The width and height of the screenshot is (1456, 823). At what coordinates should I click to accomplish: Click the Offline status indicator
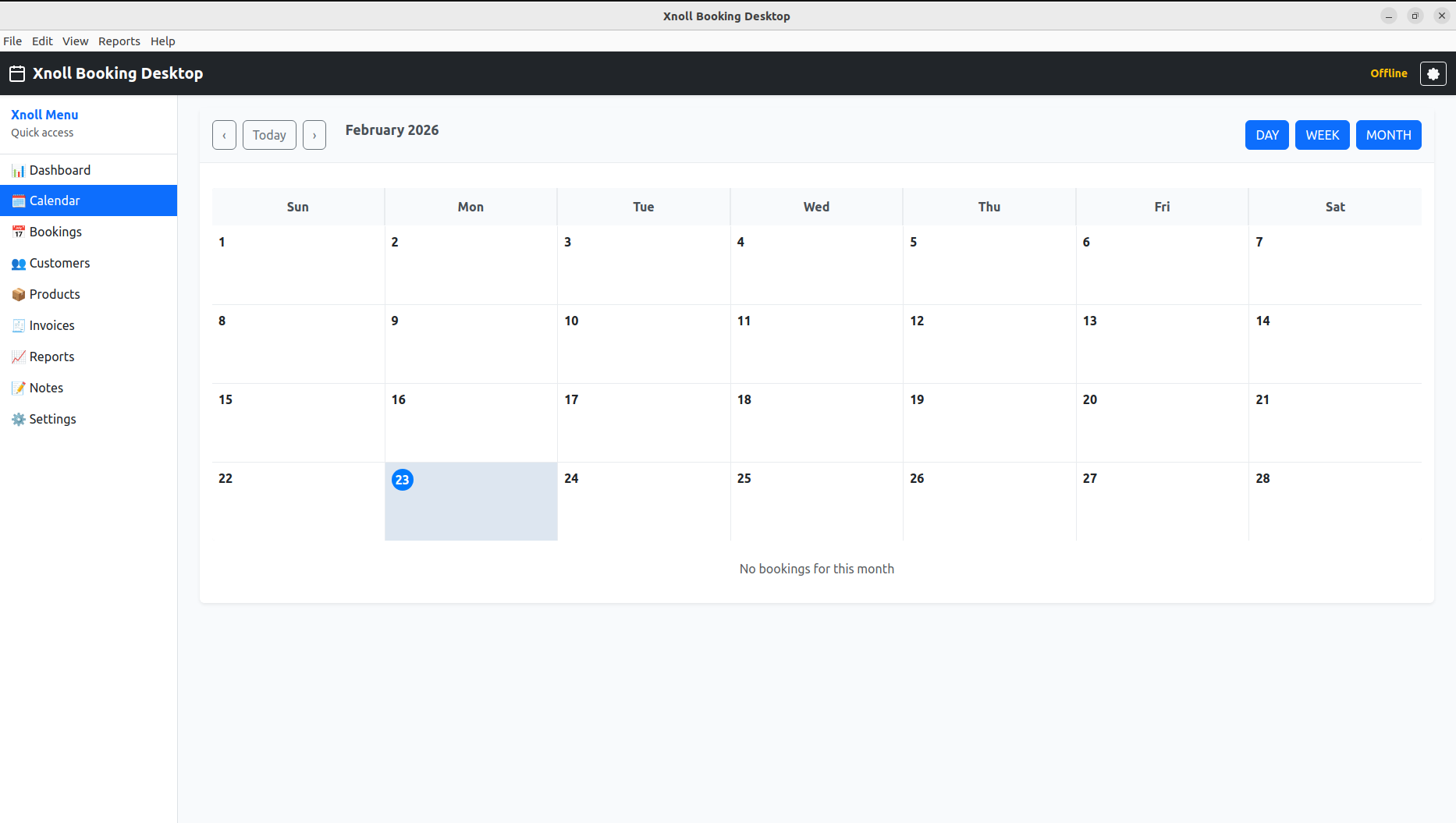(x=1389, y=73)
